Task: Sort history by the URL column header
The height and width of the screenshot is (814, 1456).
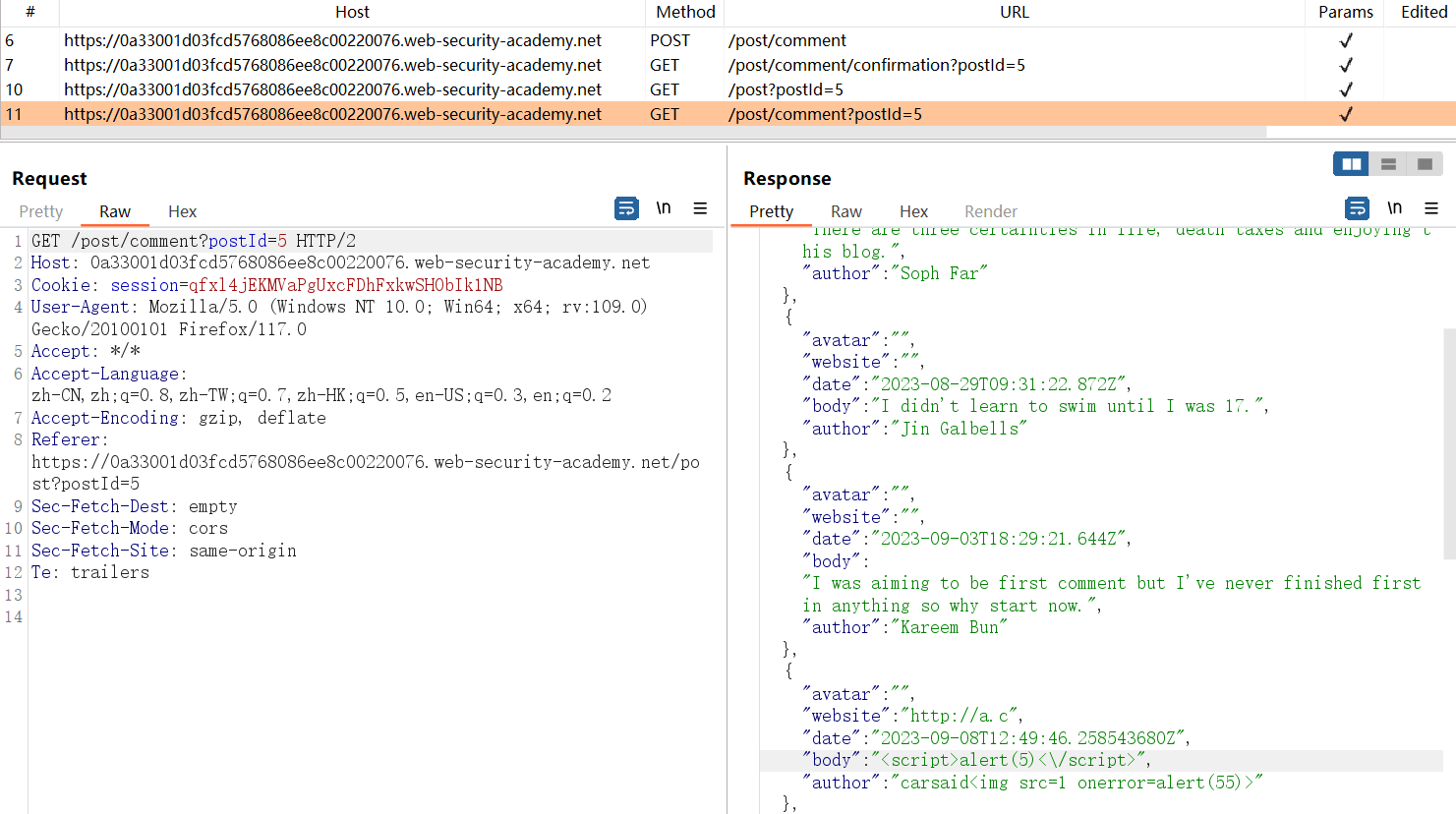Action: [1014, 12]
